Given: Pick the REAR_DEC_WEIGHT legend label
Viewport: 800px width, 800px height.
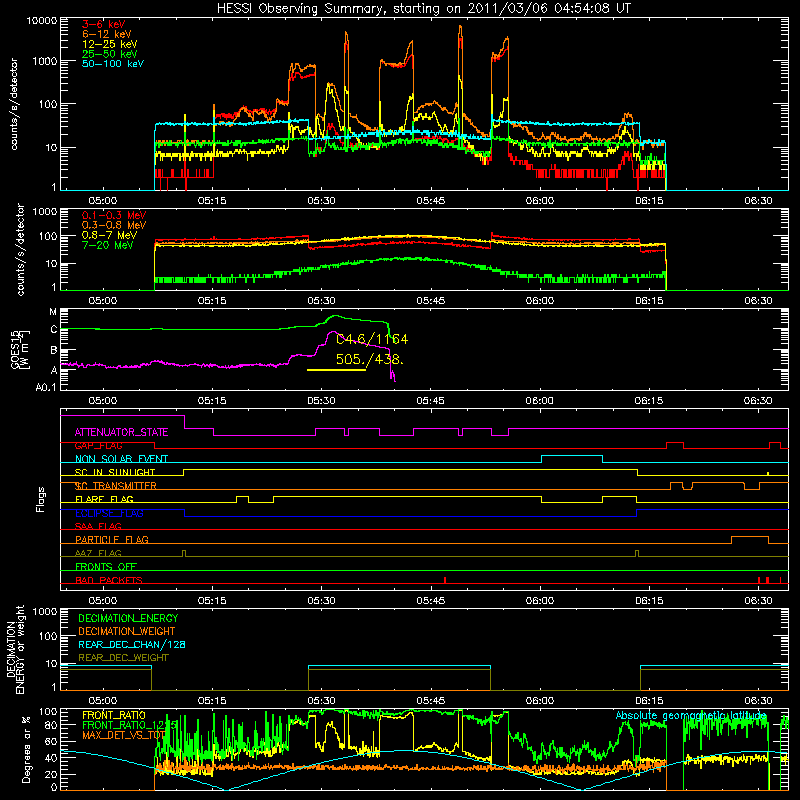Looking at the screenshot, I should (123, 658).
